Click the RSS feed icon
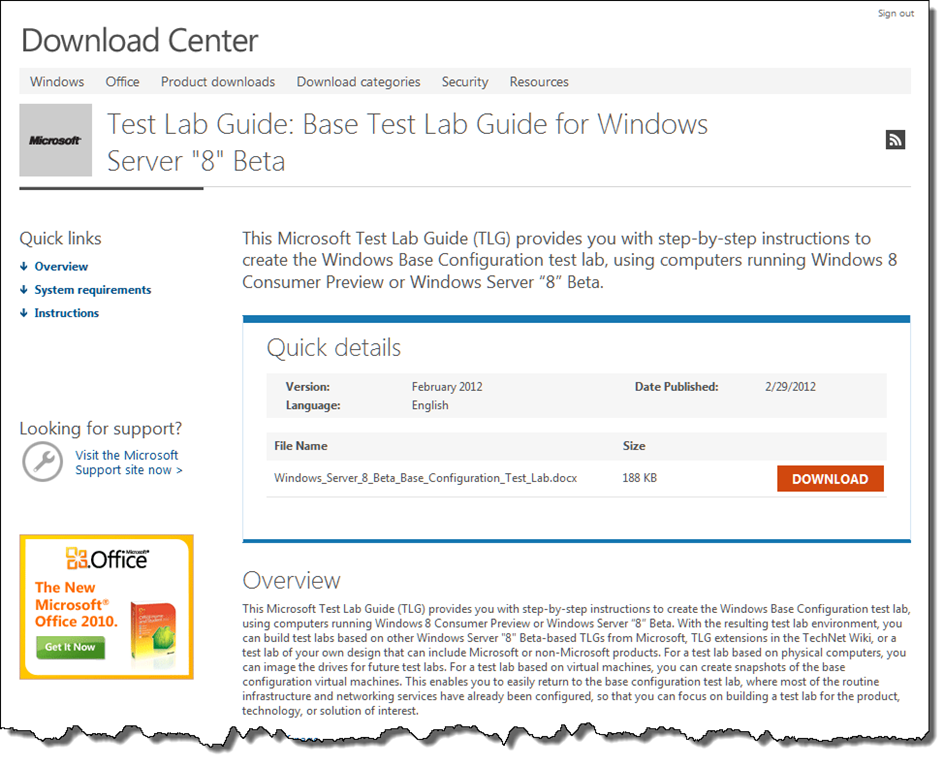The width and height of the screenshot is (945, 768). click(x=895, y=139)
